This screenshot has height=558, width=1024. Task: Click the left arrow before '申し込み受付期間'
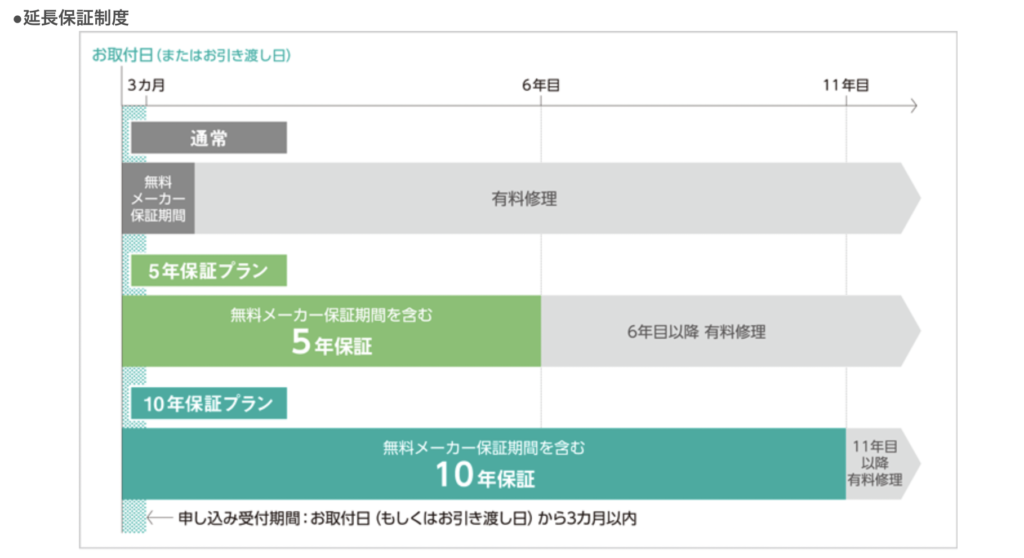coord(159,518)
